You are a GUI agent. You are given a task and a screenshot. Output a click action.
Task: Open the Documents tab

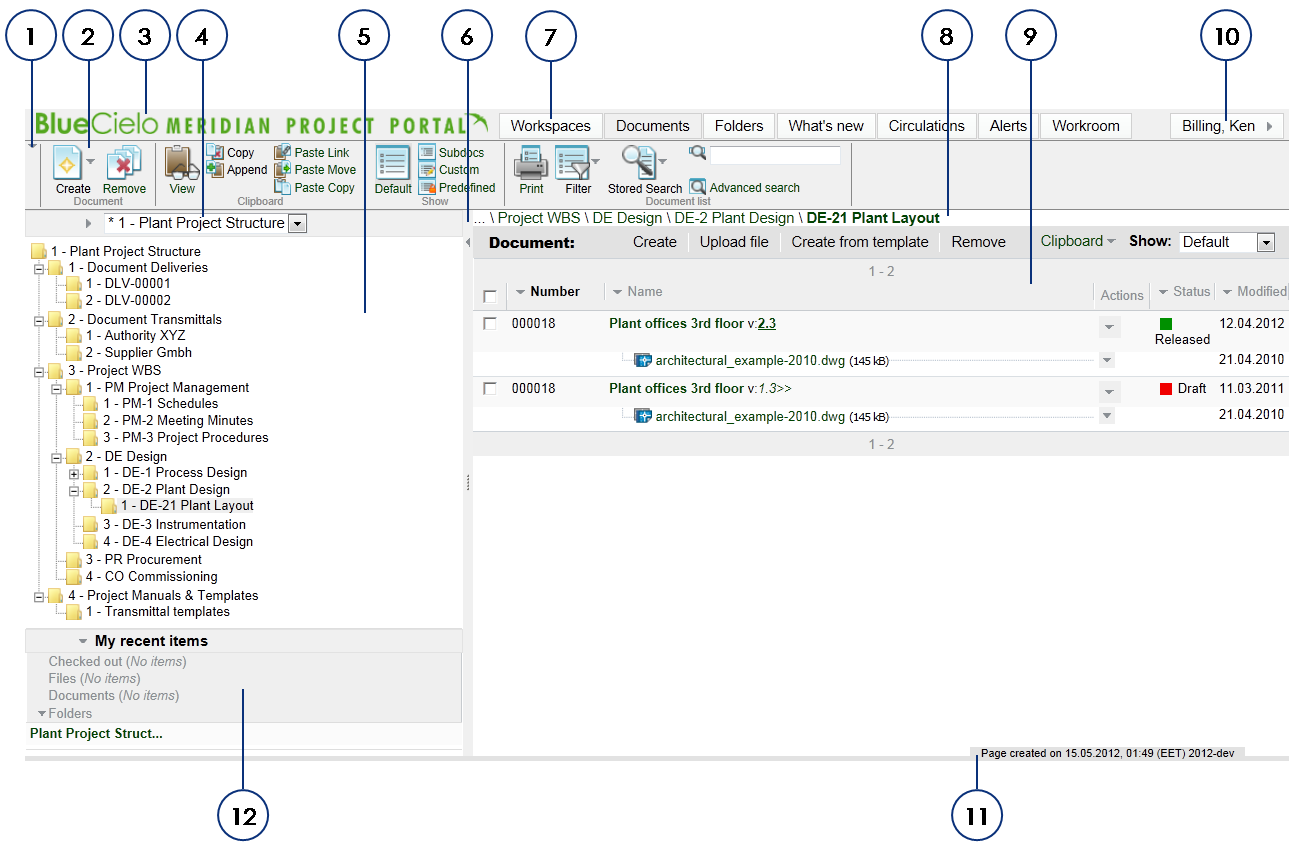coord(653,126)
